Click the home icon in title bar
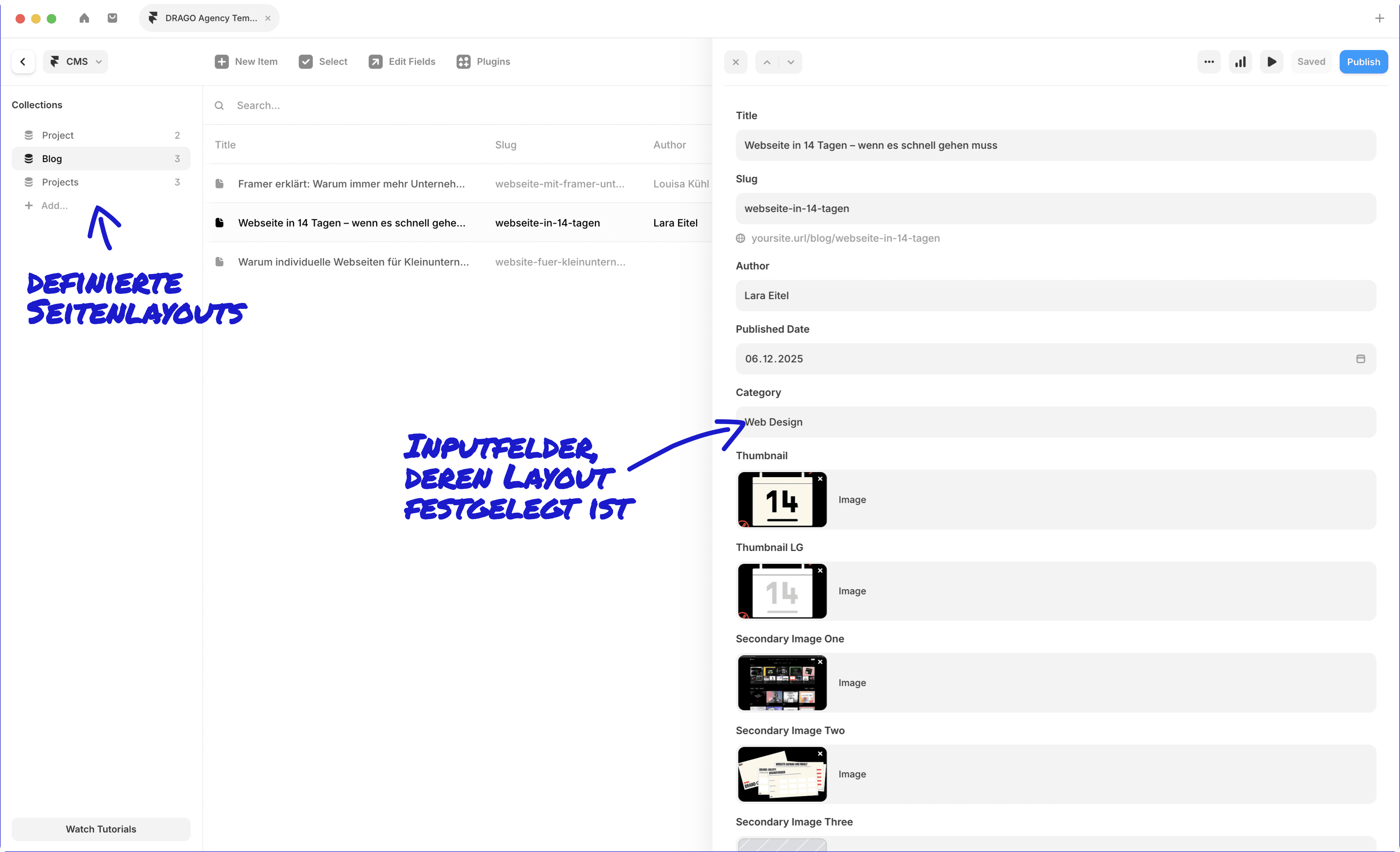 click(x=84, y=18)
